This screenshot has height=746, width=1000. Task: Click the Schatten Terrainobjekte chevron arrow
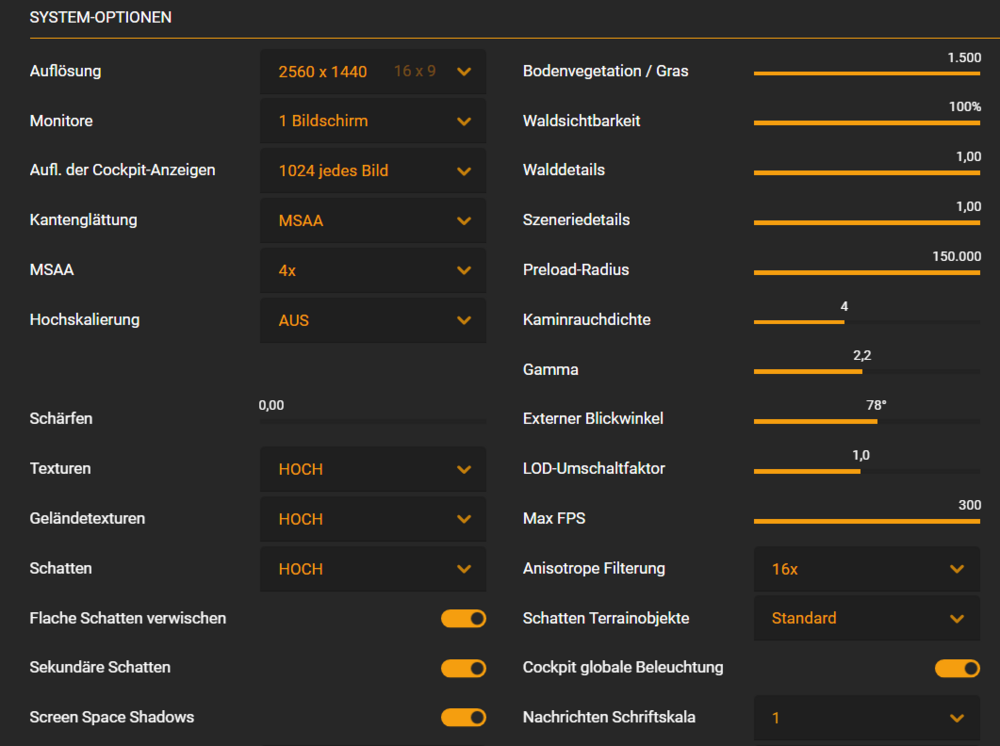coord(956,619)
